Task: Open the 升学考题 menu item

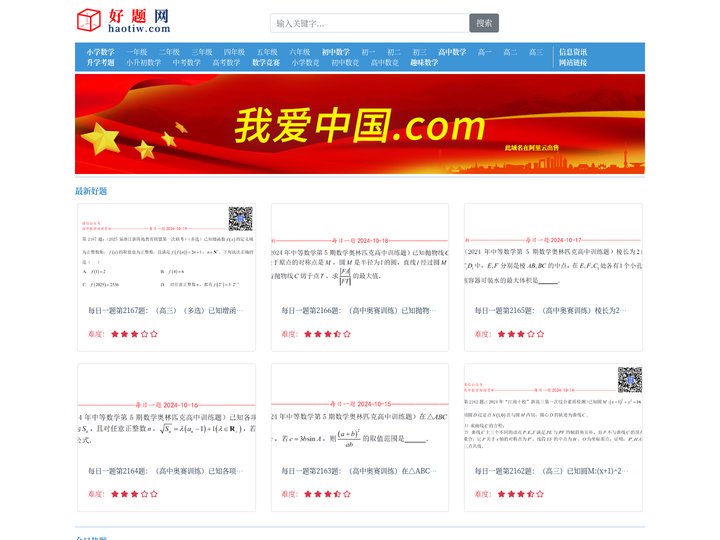Action: click(x=101, y=62)
